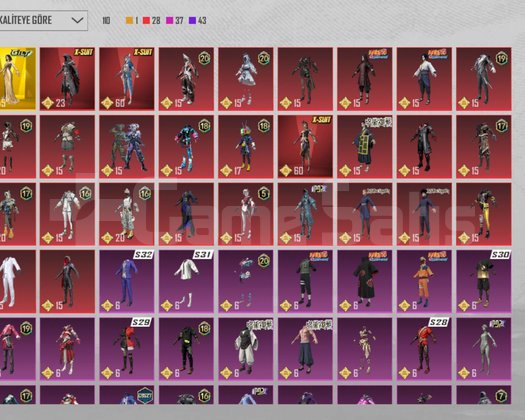Select the pink level 19 purple-tier card
Image resolution: width=525 pixels, height=420 pixels.
(17, 349)
